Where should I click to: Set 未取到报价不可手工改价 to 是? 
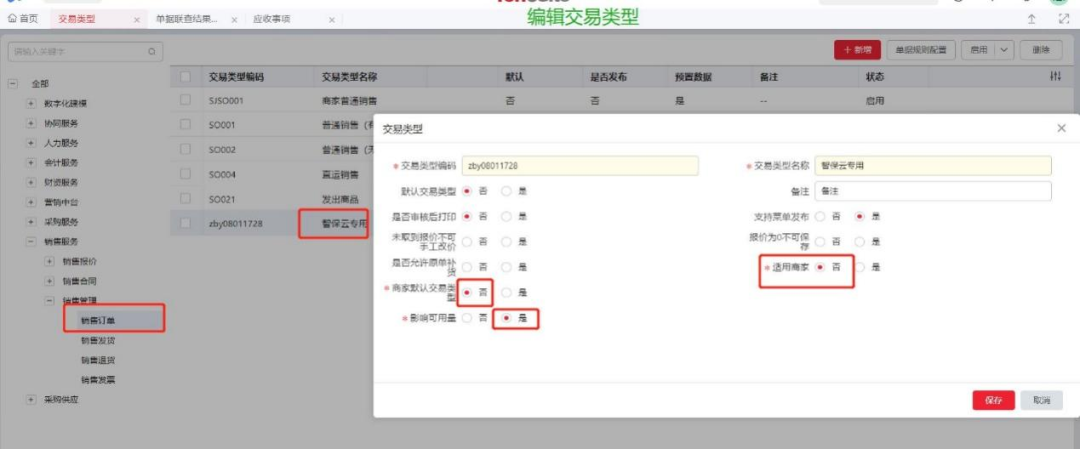[506, 242]
